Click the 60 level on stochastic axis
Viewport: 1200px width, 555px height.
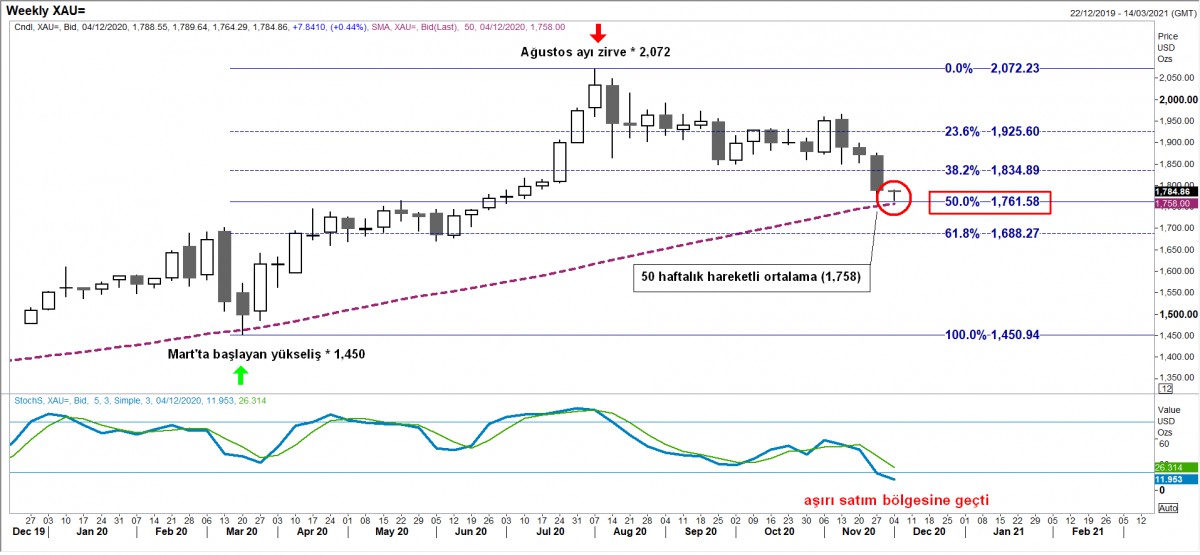click(x=1163, y=443)
